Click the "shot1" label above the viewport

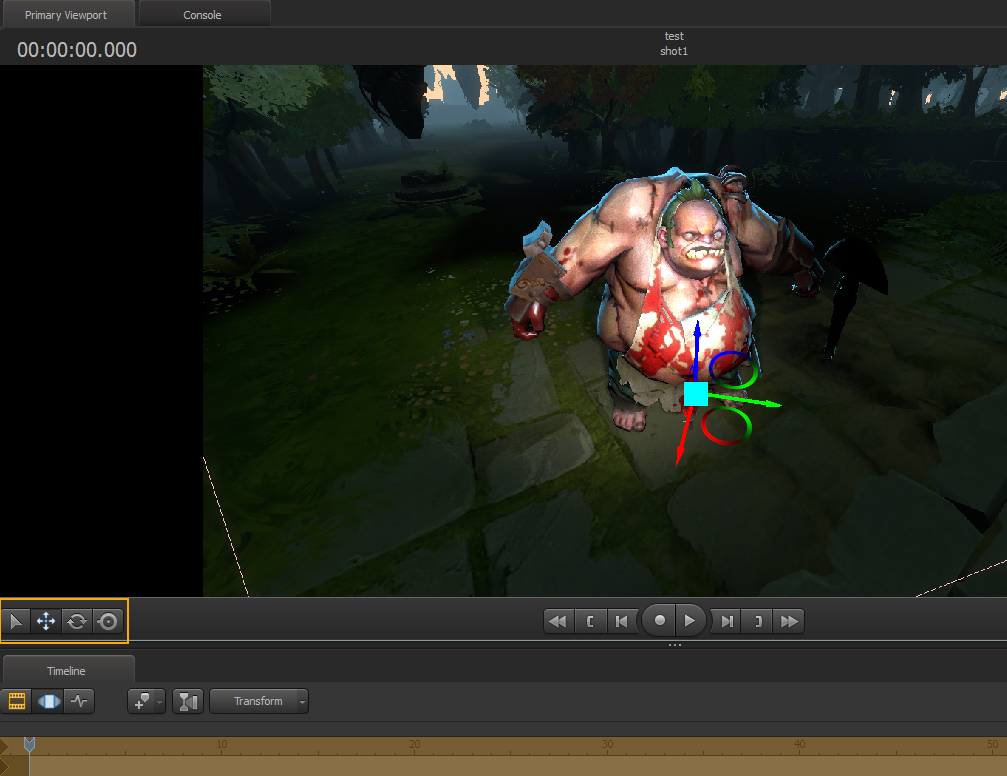pos(674,51)
